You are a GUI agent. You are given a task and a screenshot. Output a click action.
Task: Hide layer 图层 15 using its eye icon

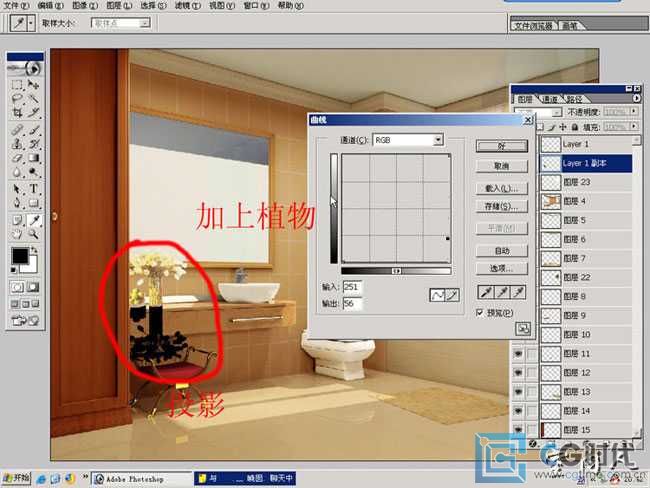(518, 430)
